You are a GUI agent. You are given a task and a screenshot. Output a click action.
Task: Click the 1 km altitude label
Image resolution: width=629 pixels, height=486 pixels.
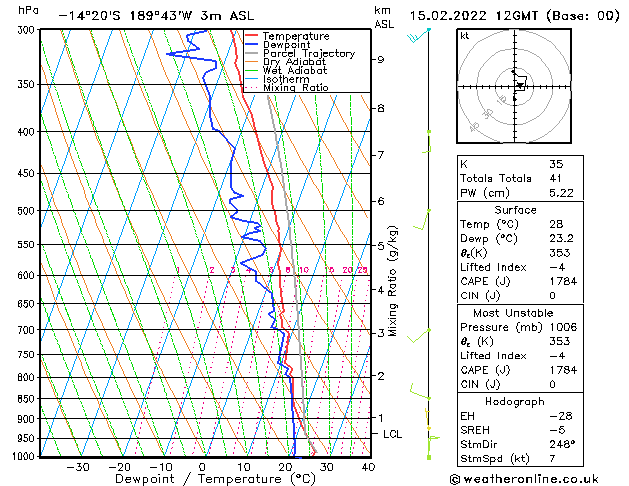click(x=381, y=418)
